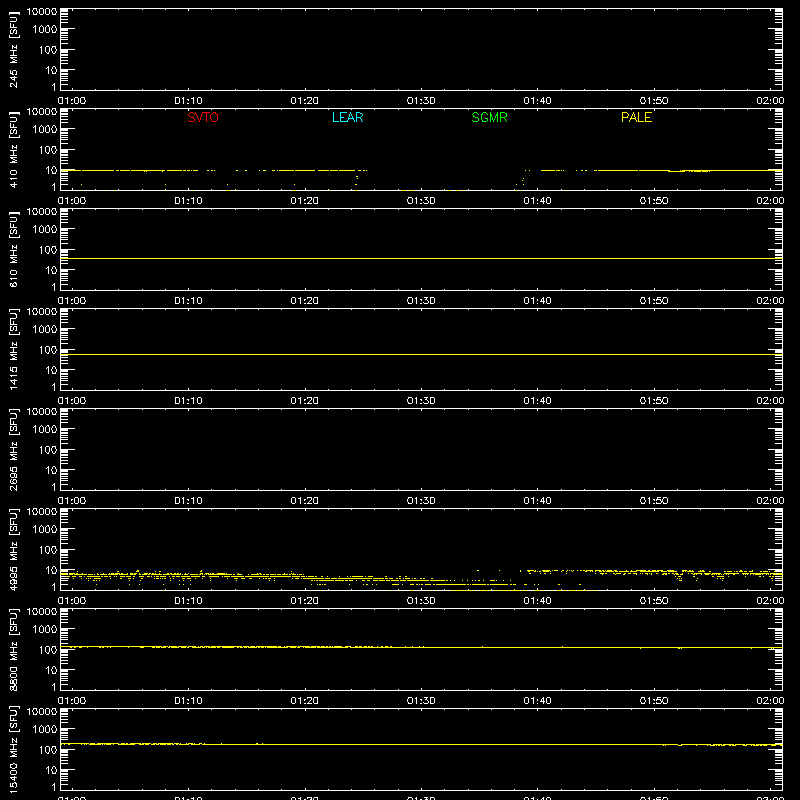Click 01:50 time label beneath 610 MHz plot
The height and width of the screenshot is (800, 800).
(x=654, y=301)
